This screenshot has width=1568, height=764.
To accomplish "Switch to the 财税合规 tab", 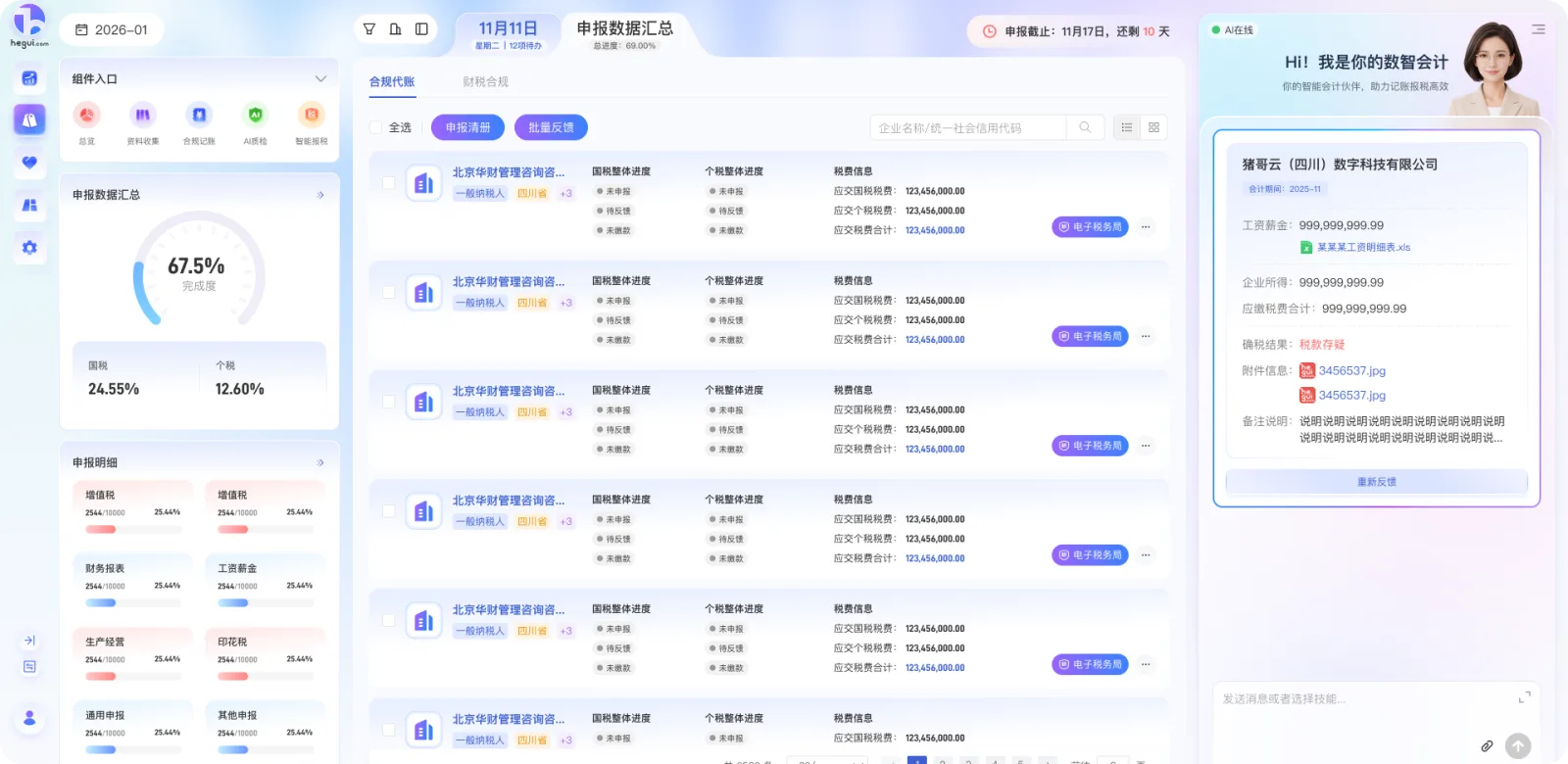I will [x=486, y=81].
